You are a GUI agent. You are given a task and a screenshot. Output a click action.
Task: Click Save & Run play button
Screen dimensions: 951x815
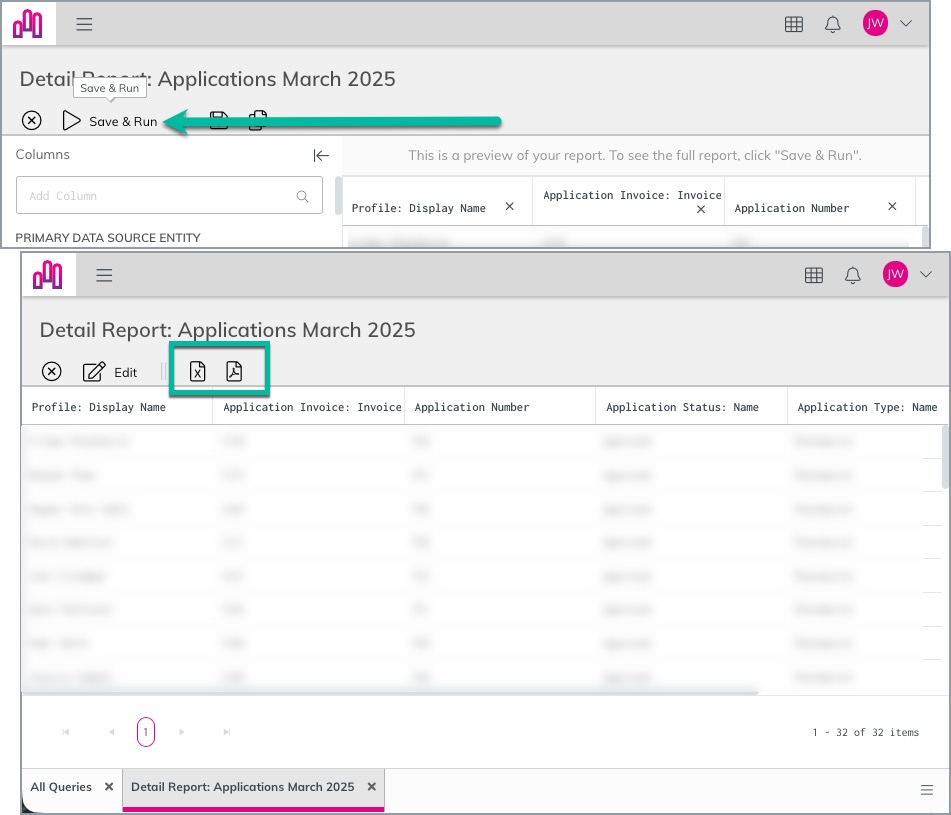110,121
